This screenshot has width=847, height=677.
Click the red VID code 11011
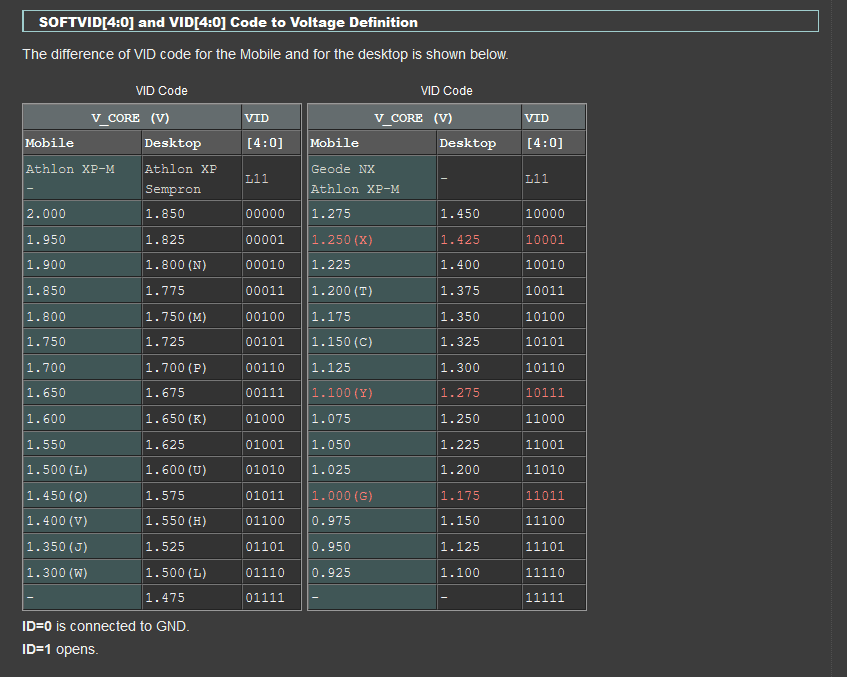point(545,496)
